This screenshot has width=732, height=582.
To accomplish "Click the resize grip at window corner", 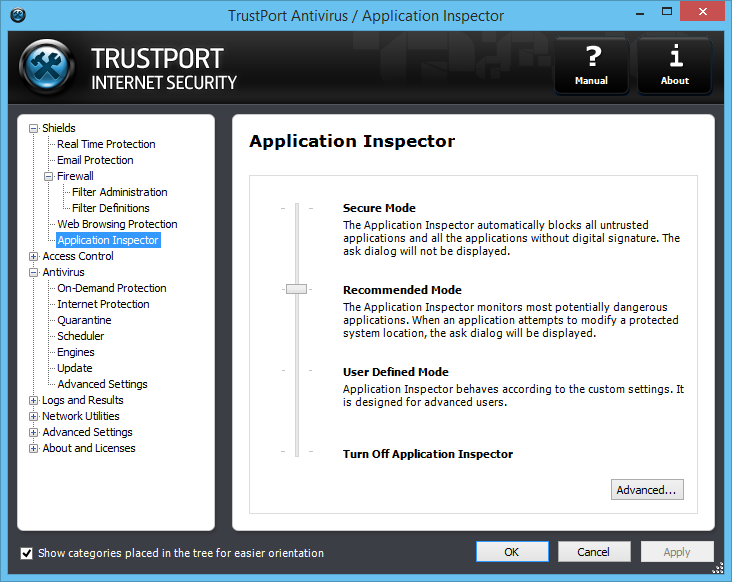I will tap(718, 568).
